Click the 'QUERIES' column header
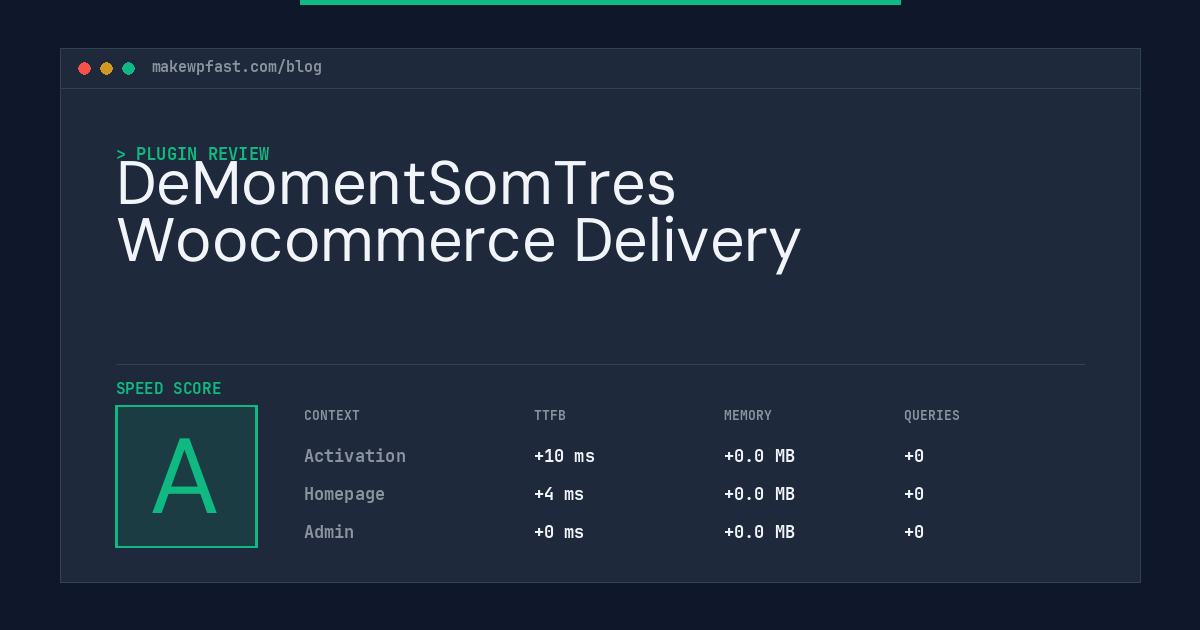Screen dimensions: 1200x630 click(932, 416)
